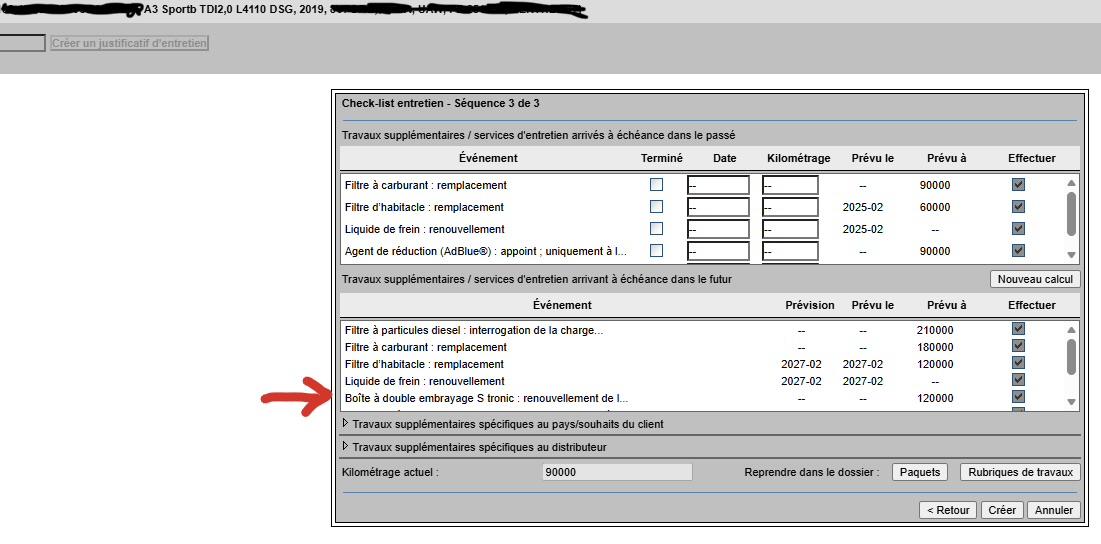Click Créer to create the checklist

pos(1001,510)
